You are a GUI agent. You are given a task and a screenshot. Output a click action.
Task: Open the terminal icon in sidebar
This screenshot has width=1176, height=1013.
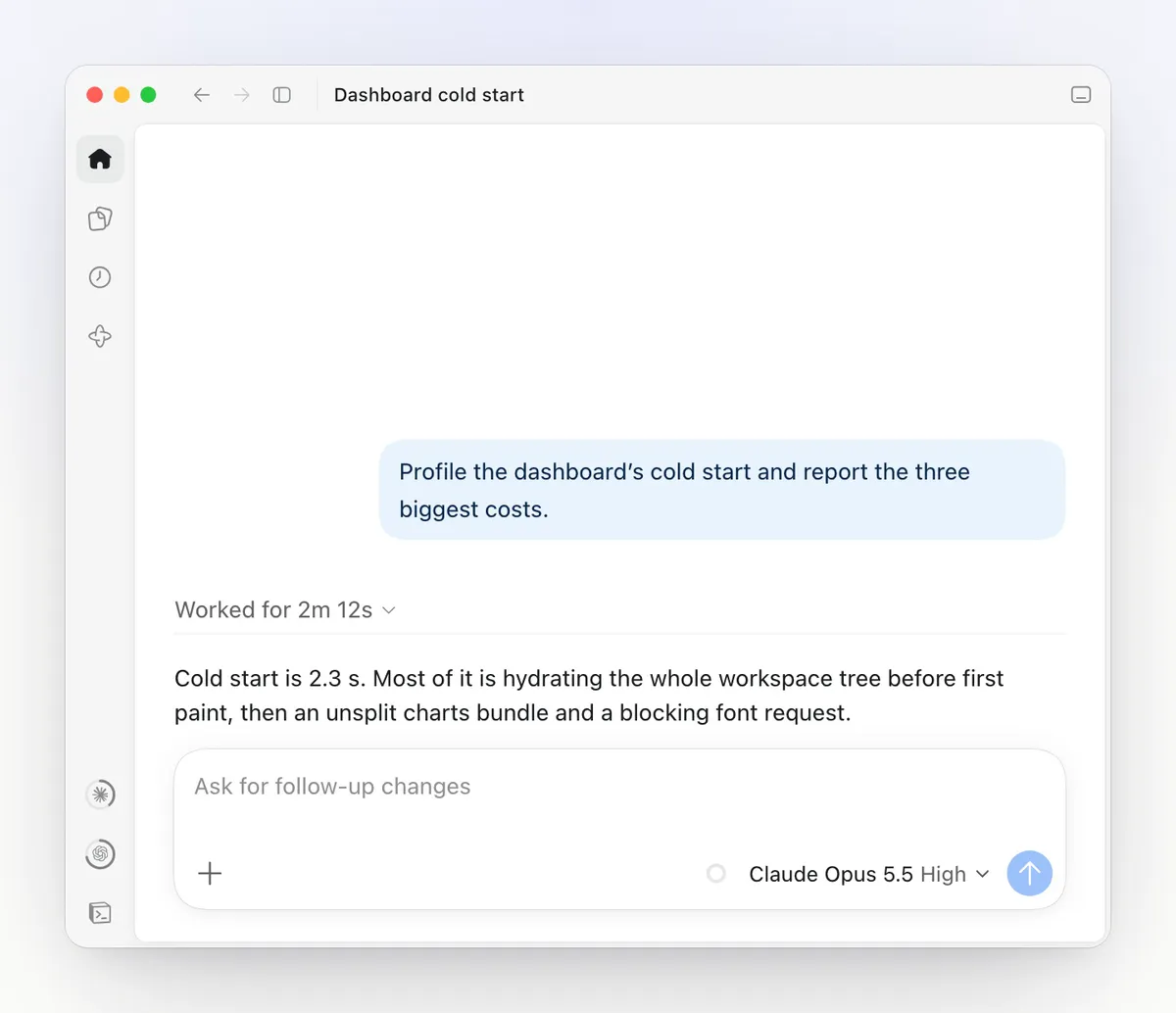(100, 913)
